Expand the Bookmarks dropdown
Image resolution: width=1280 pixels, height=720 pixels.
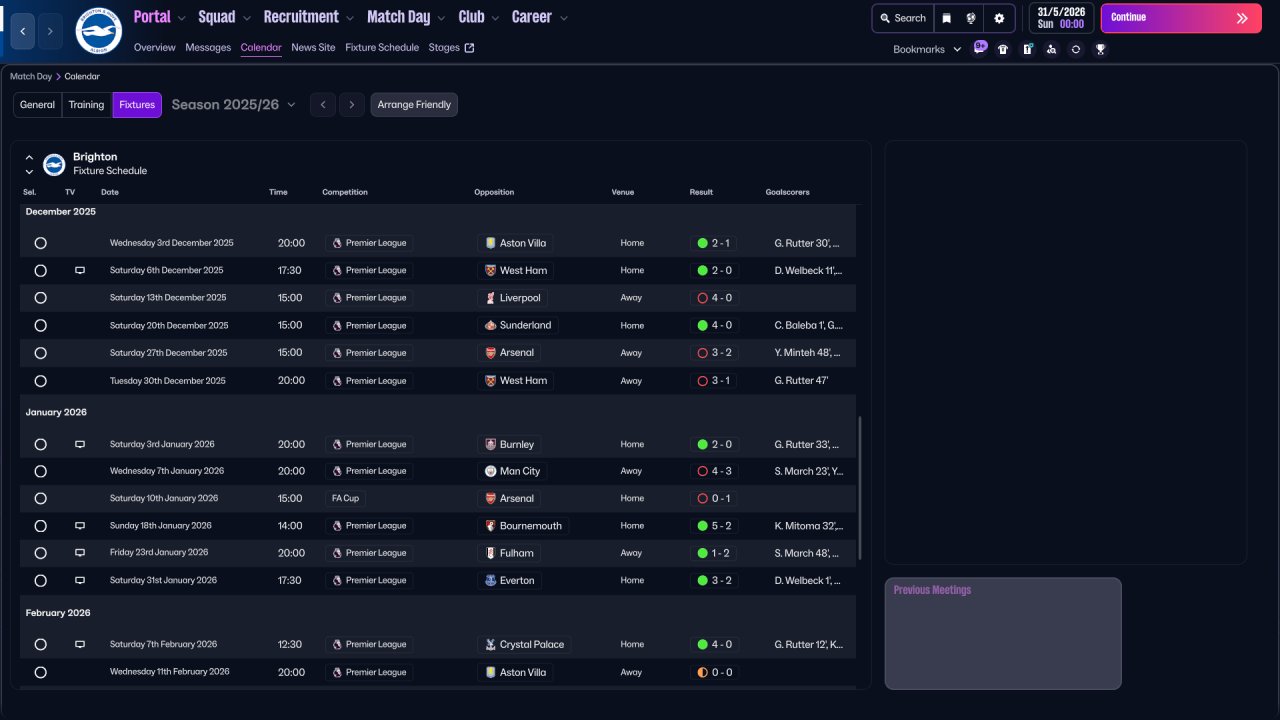point(927,49)
